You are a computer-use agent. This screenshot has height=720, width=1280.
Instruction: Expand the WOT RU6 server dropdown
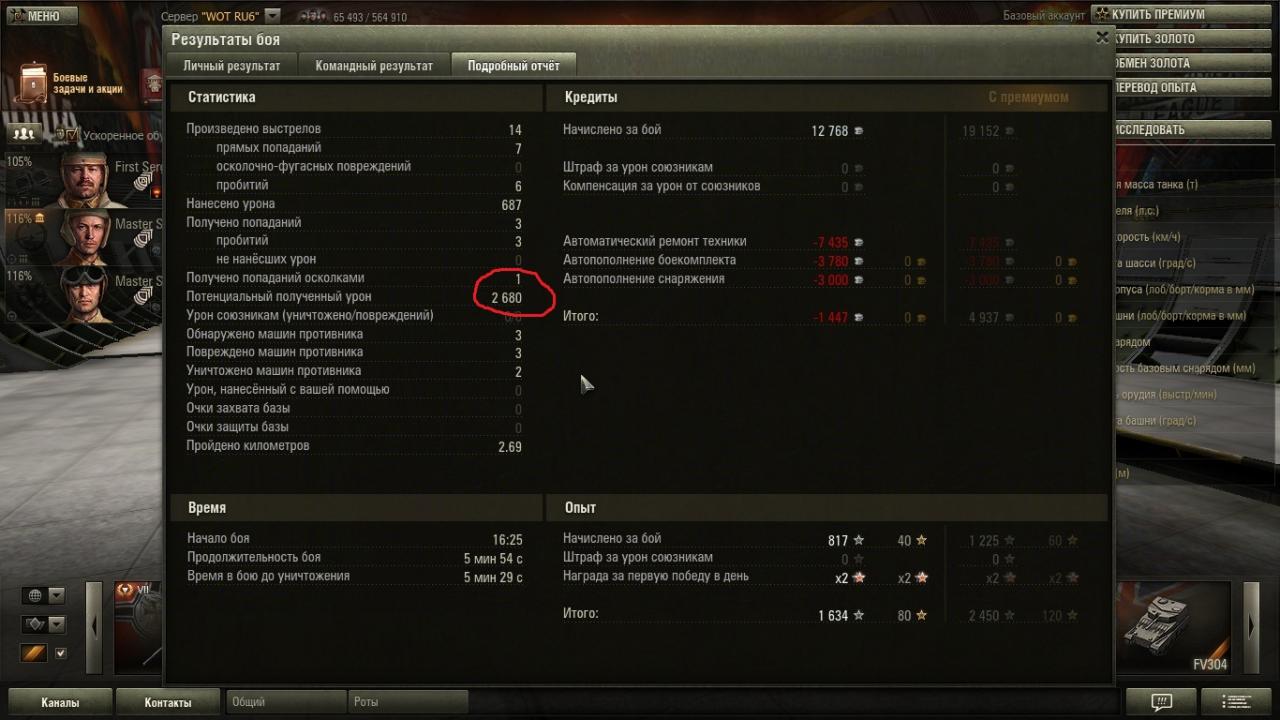tap(272, 16)
